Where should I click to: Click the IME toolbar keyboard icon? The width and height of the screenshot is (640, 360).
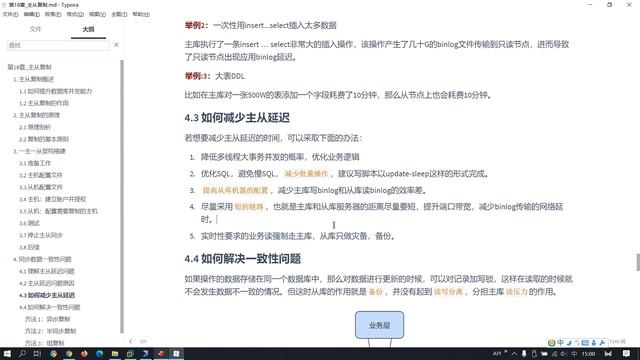click(585, 342)
